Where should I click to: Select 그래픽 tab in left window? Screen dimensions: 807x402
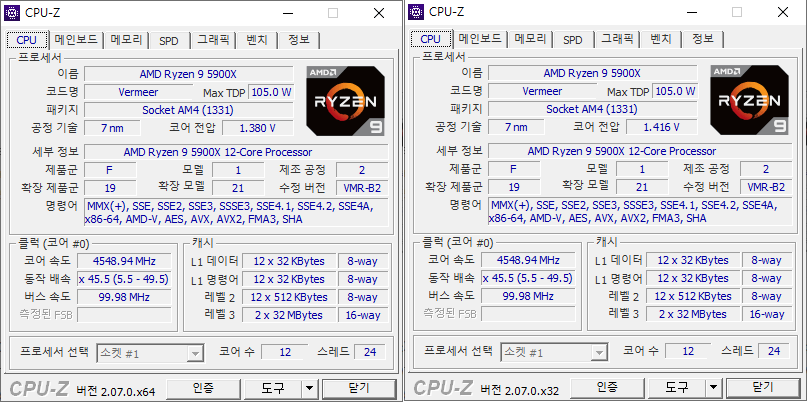pos(214,40)
